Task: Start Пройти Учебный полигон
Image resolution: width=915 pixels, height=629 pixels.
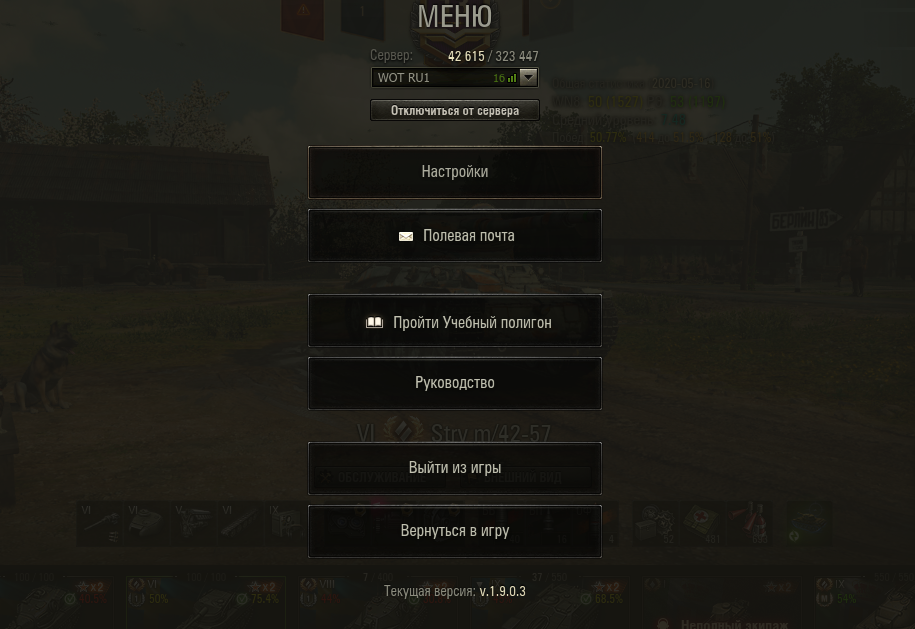Action: pos(455,321)
